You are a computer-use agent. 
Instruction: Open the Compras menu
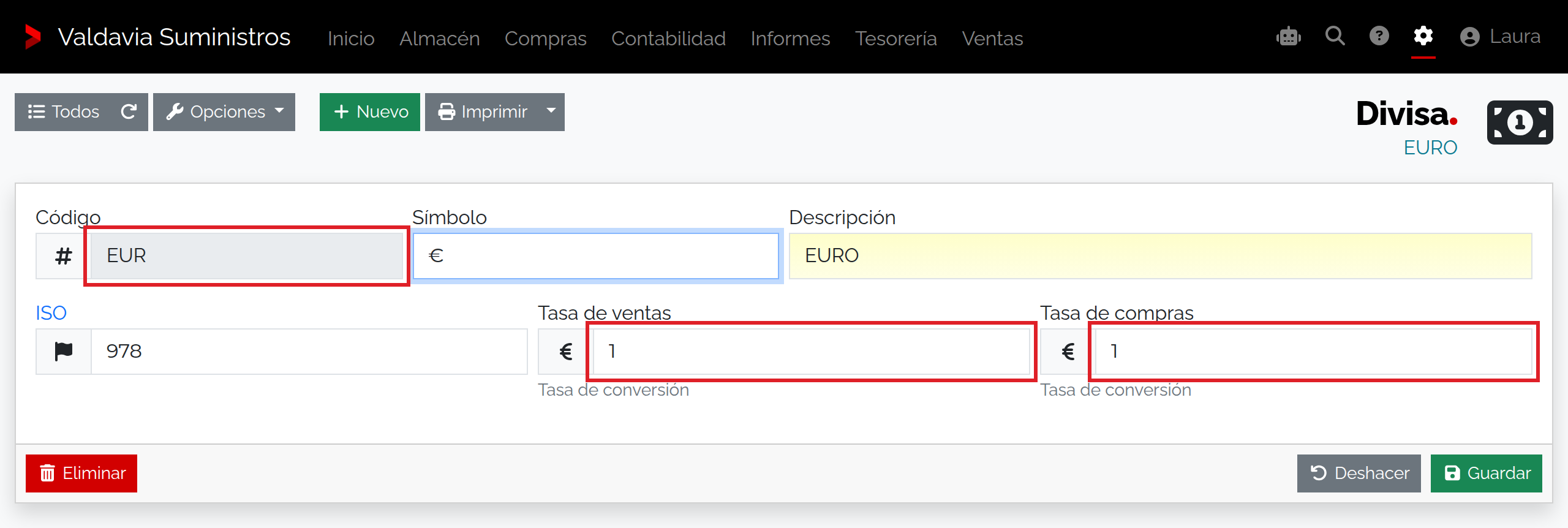click(x=546, y=38)
